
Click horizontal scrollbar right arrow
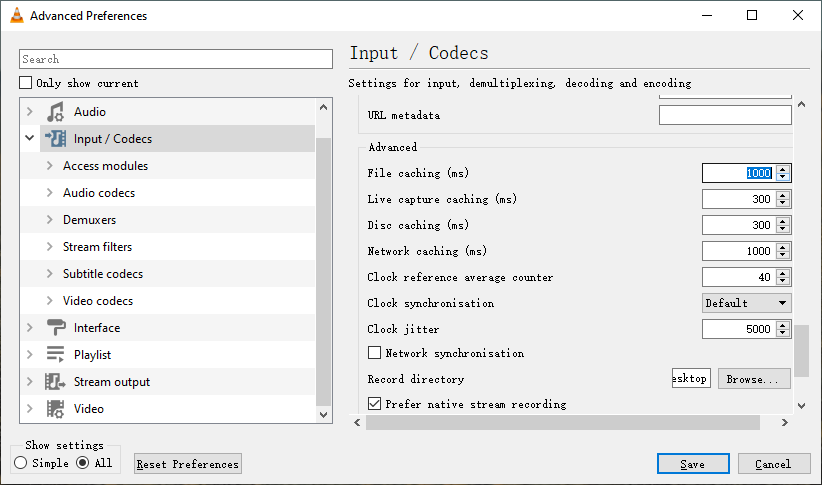pyautogui.click(x=784, y=423)
